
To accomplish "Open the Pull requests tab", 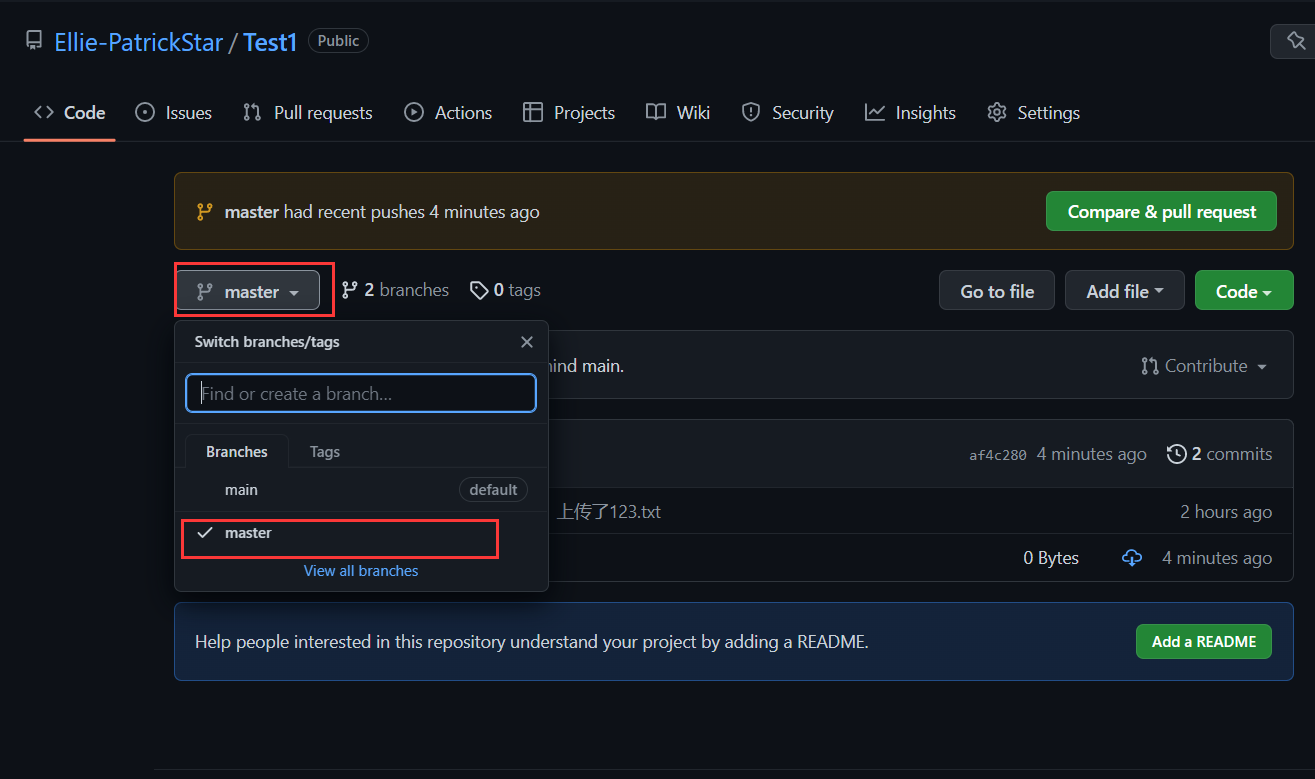I will 308,113.
